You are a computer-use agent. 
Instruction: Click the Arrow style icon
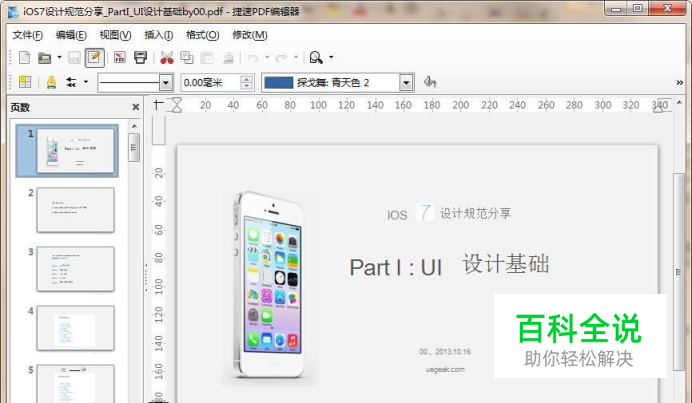coord(71,82)
